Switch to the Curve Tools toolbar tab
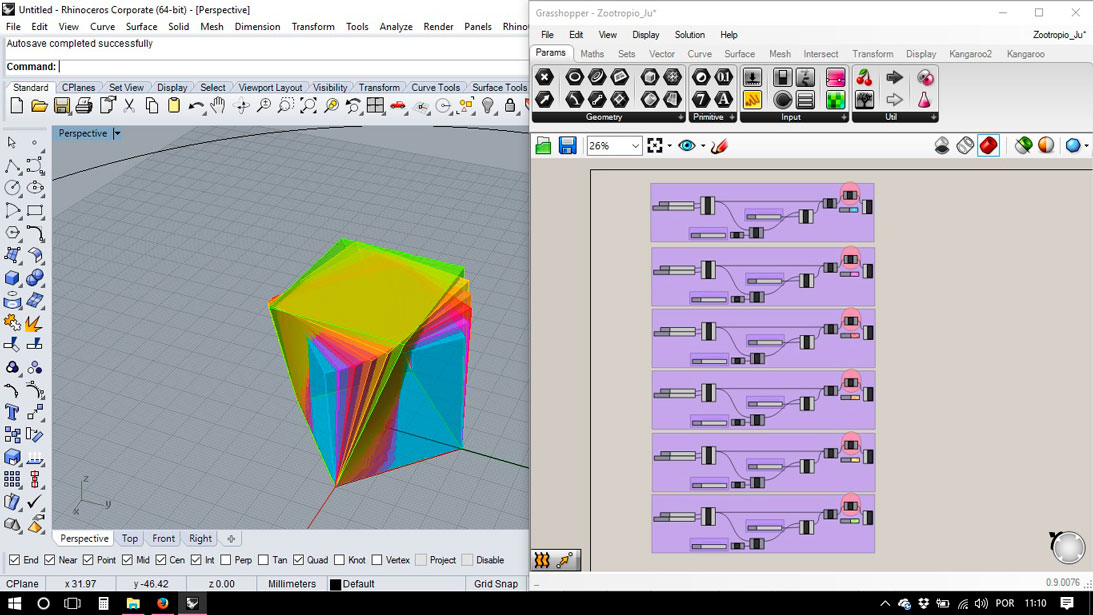The height and width of the screenshot is (615, 1093). pyautogui.click(x=435, y=87)
